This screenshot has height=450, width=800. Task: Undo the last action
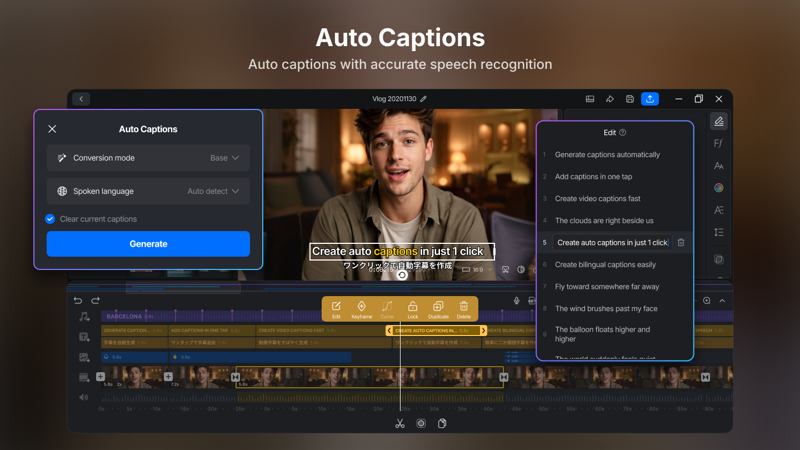[x=78, y=301]
